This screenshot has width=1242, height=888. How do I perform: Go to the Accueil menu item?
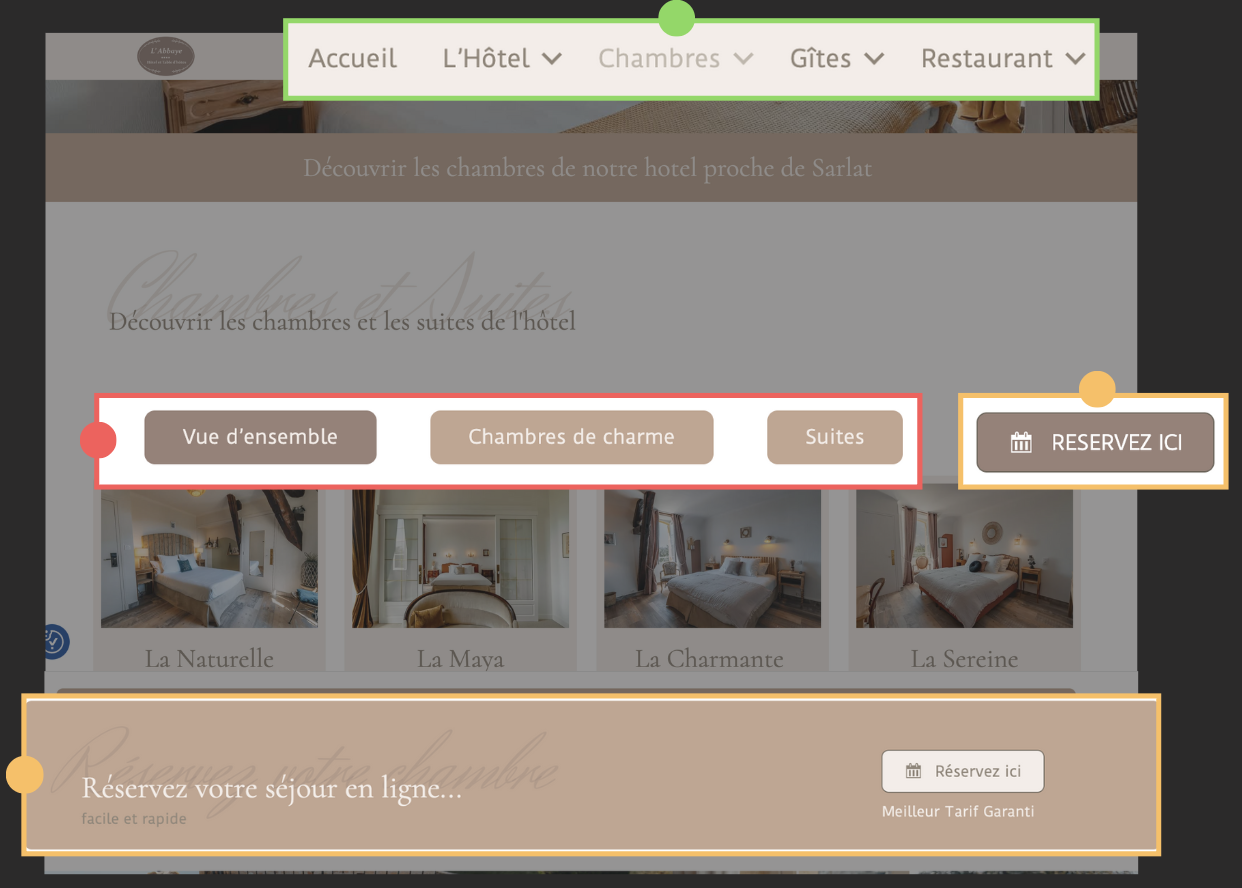coord(353,59)
